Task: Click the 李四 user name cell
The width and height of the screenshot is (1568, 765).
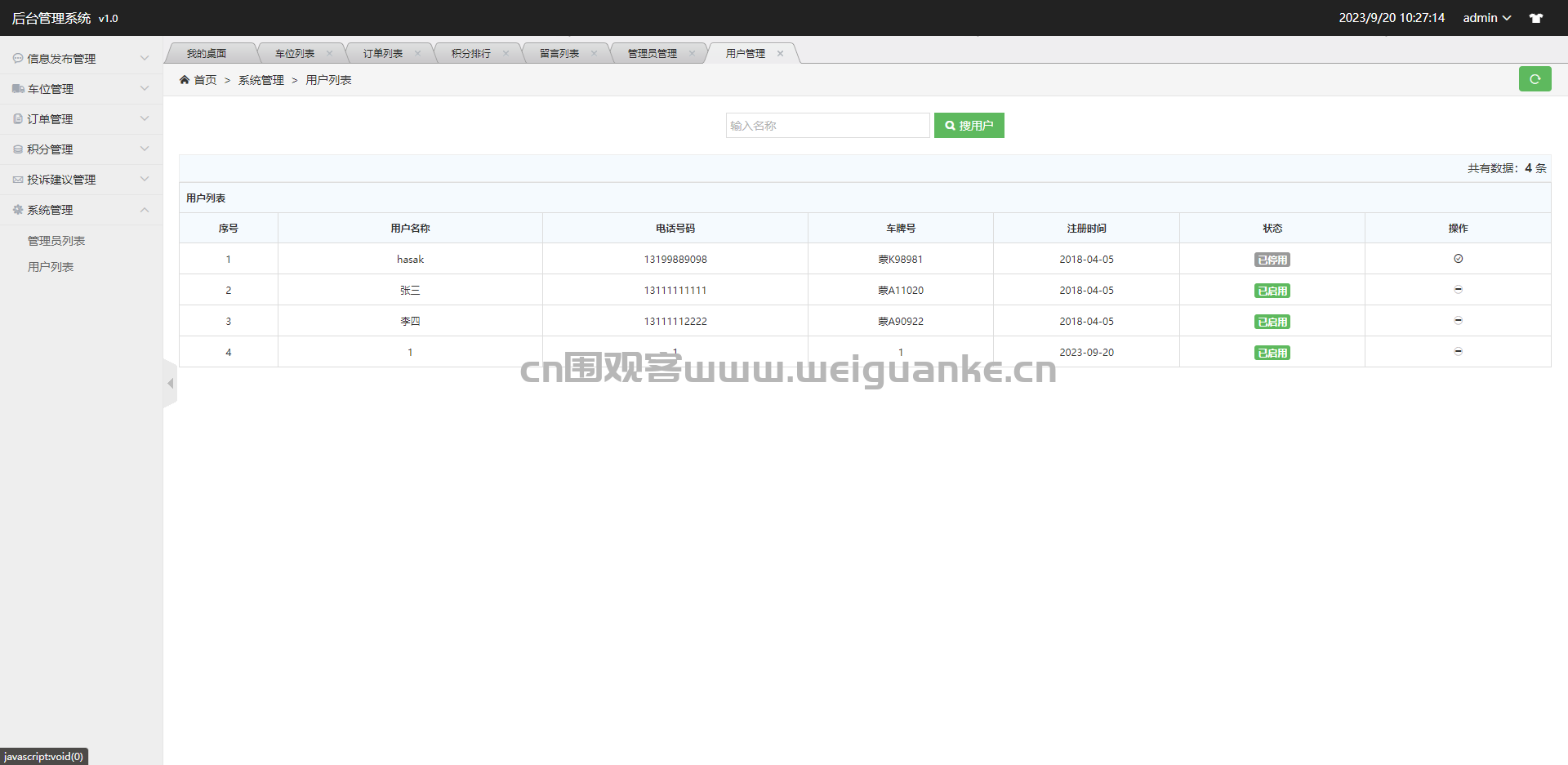Action: (x=410, y=321)
